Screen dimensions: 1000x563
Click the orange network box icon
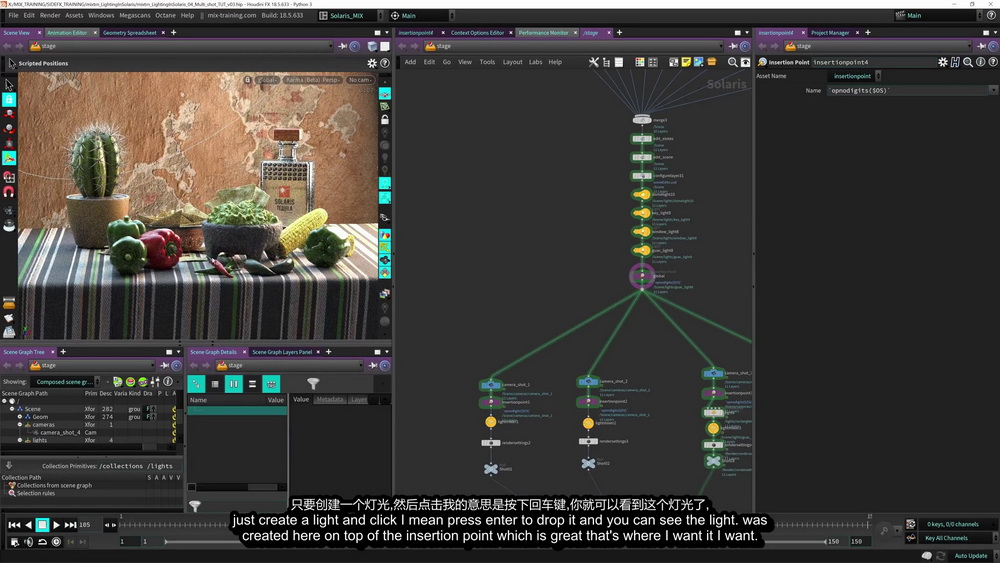(712, 62)
